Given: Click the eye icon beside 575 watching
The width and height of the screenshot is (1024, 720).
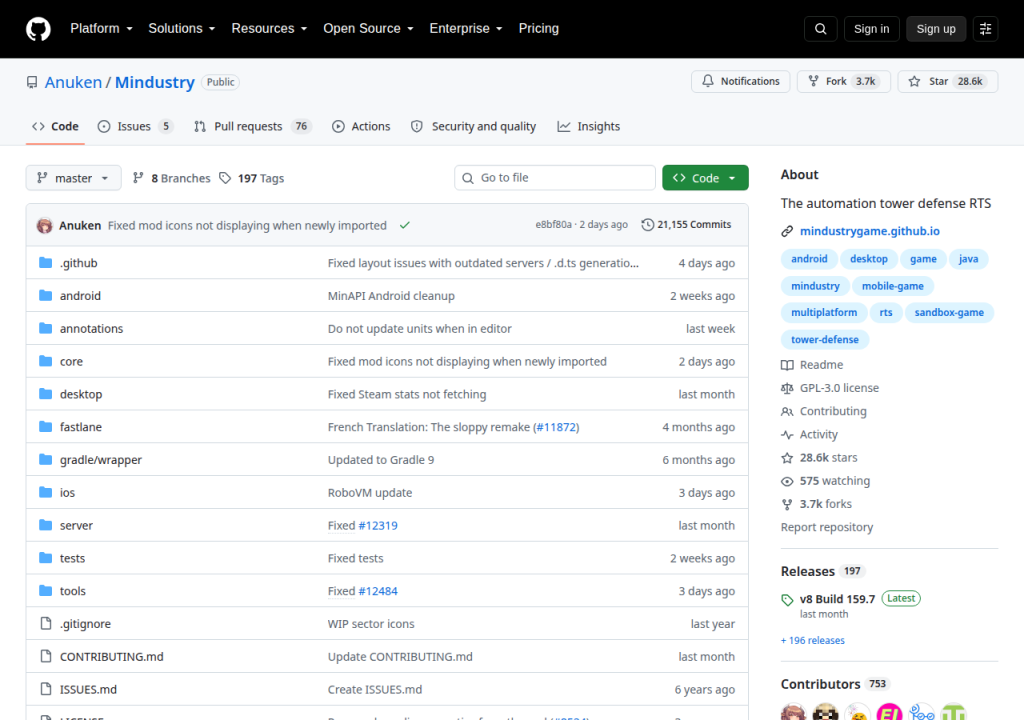Looking at the screenshot, I should pyautogui.click(x=787, y=481).
